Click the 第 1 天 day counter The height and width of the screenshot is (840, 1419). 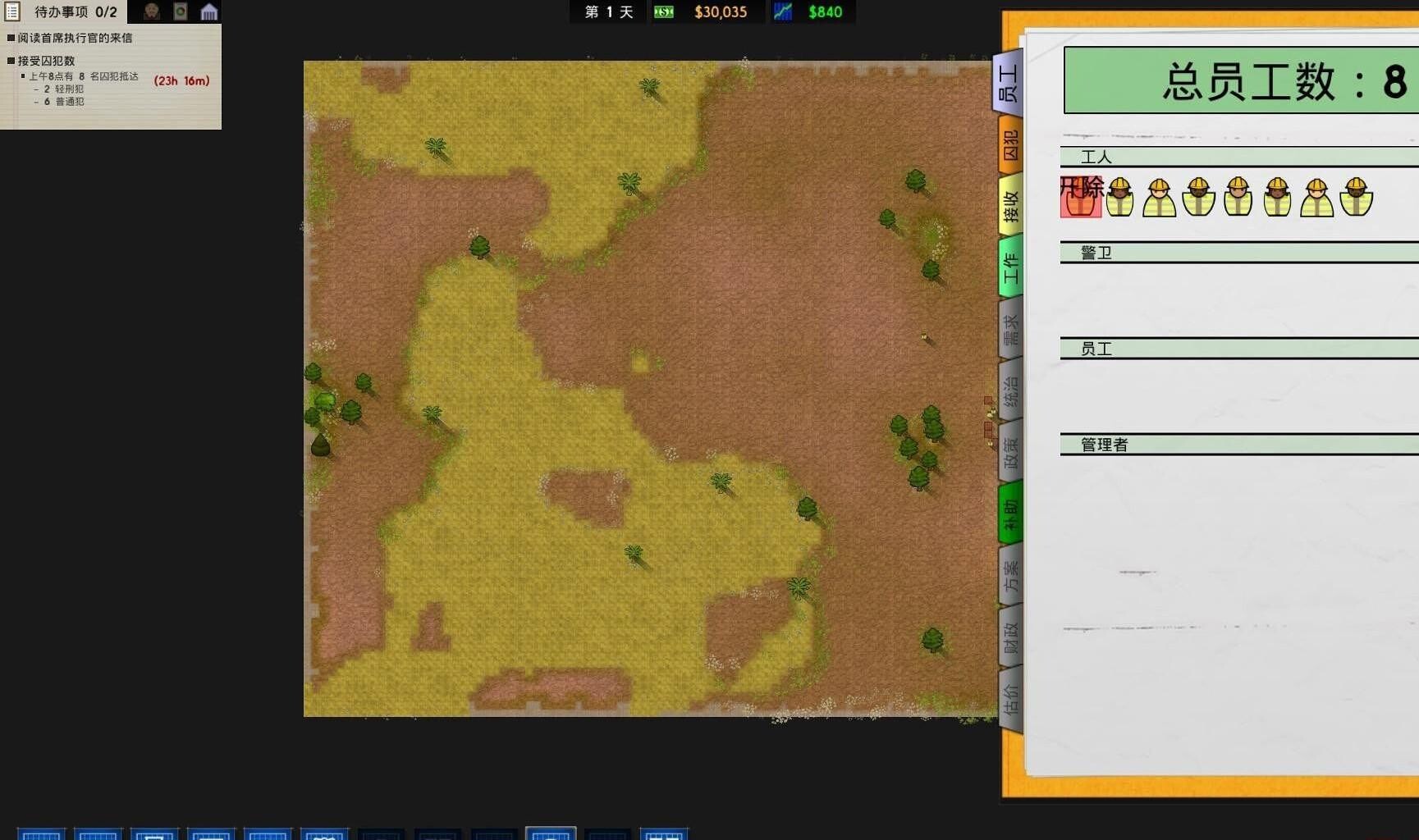tap(609, 11)
